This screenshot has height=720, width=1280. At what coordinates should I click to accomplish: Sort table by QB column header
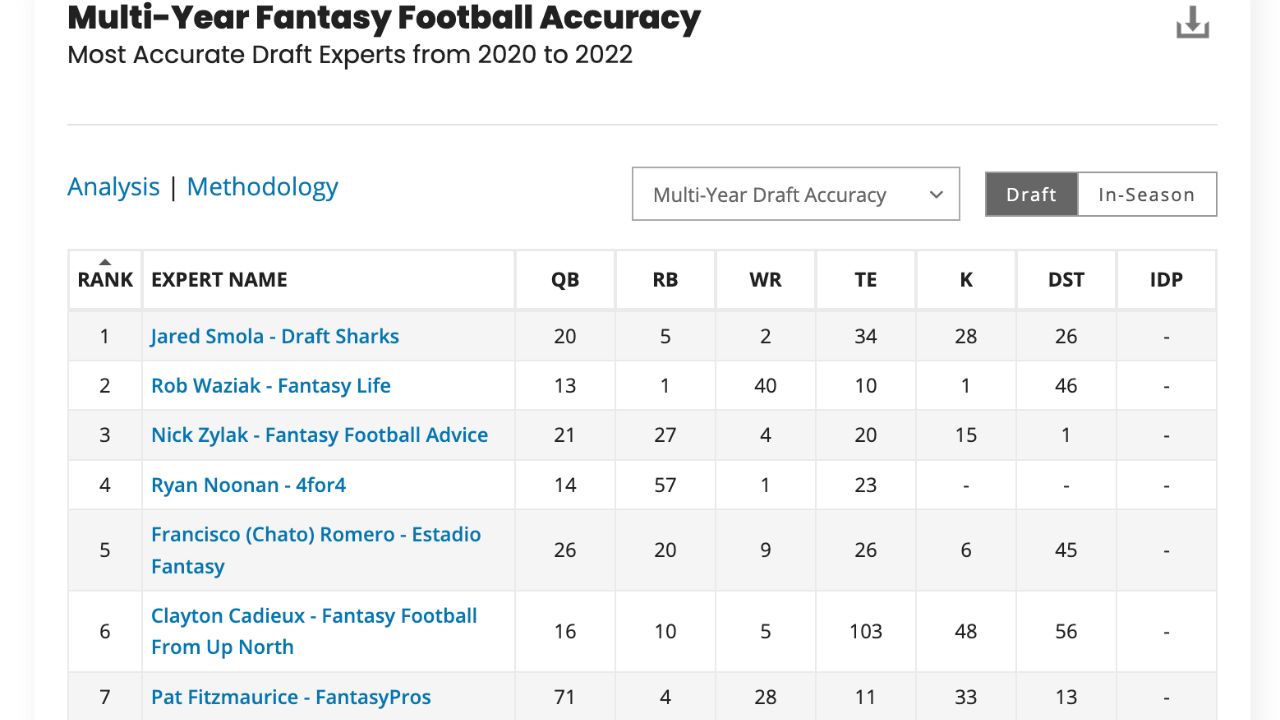tap(565, 280)
